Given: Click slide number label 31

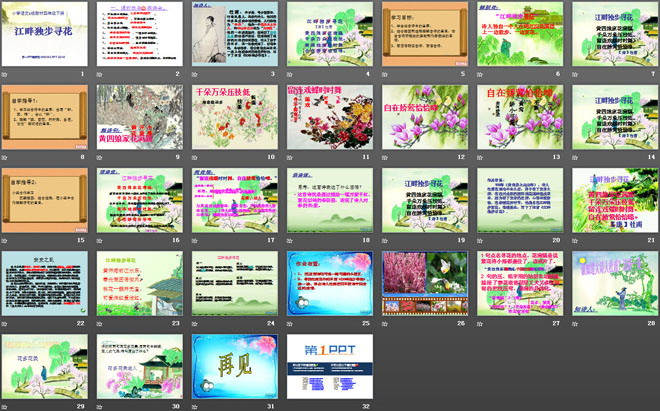Looking at the screenshot, I should [271, 406].
